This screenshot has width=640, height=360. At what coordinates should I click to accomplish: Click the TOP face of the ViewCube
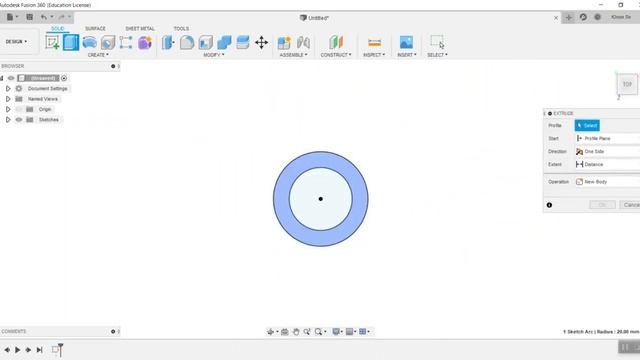tap(627, 84)
